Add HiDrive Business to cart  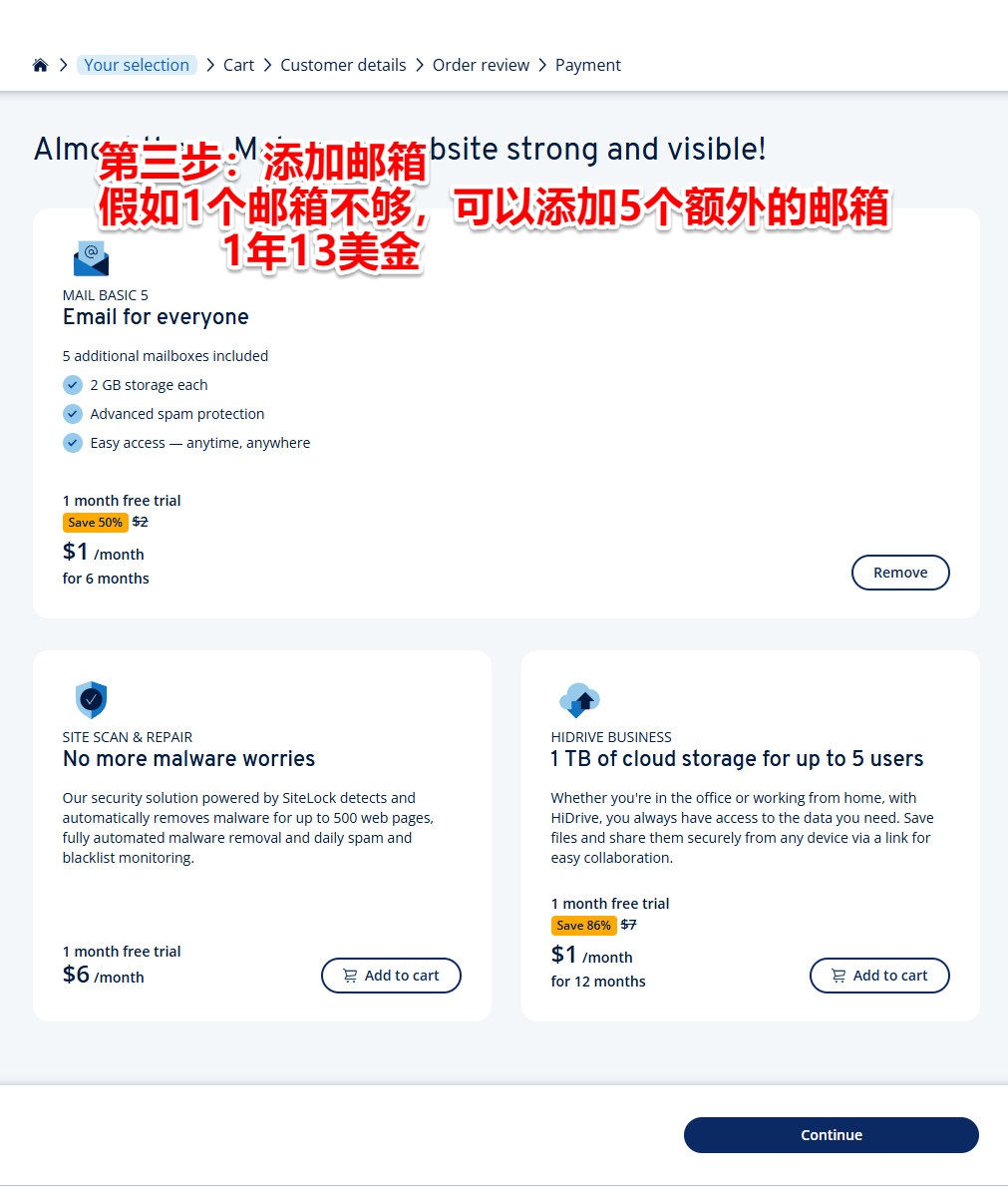[x=879, y=976]
